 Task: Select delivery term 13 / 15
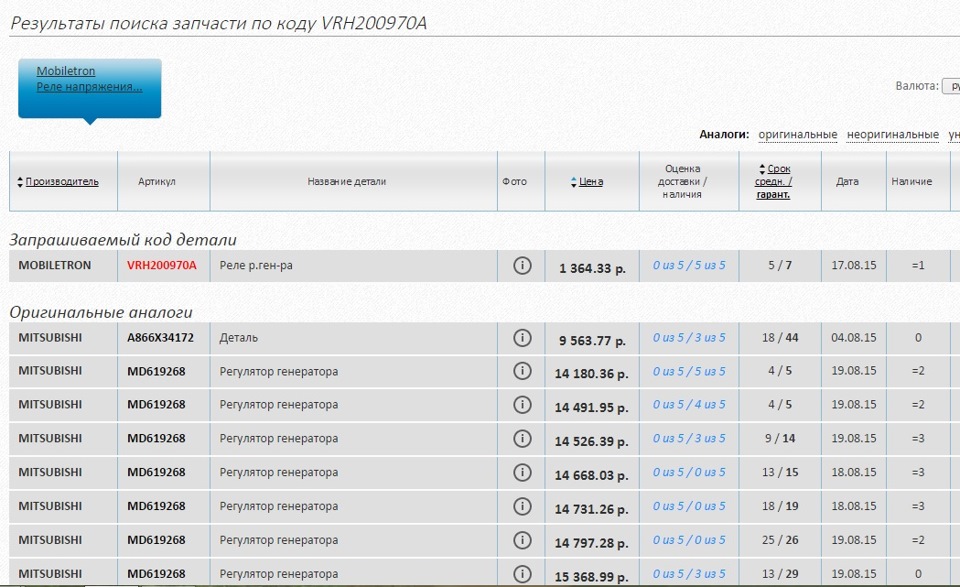click(x=780, y=472)
